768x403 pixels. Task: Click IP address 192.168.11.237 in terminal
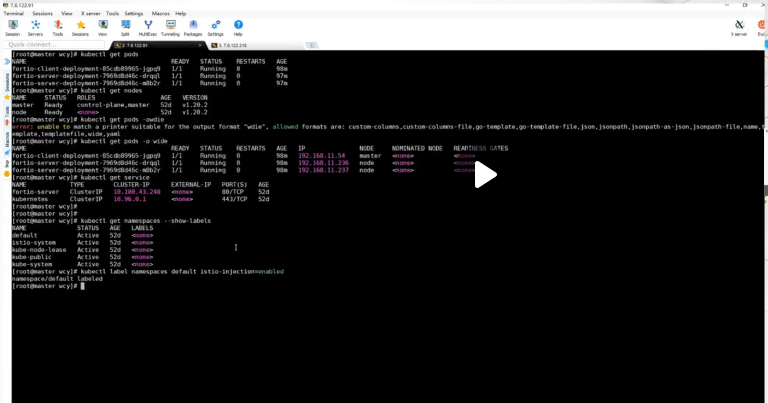pyautogui.click(x=323, y=170)
